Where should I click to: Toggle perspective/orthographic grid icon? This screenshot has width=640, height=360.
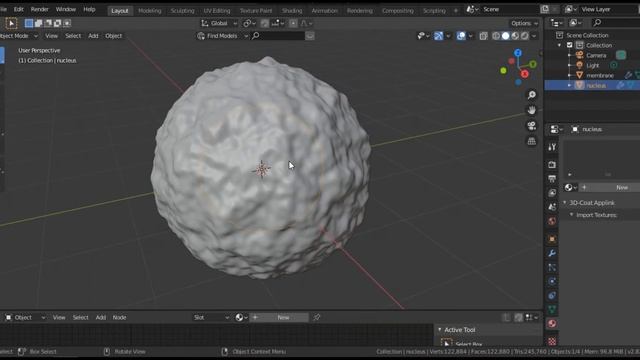click(x=531, y=141)
